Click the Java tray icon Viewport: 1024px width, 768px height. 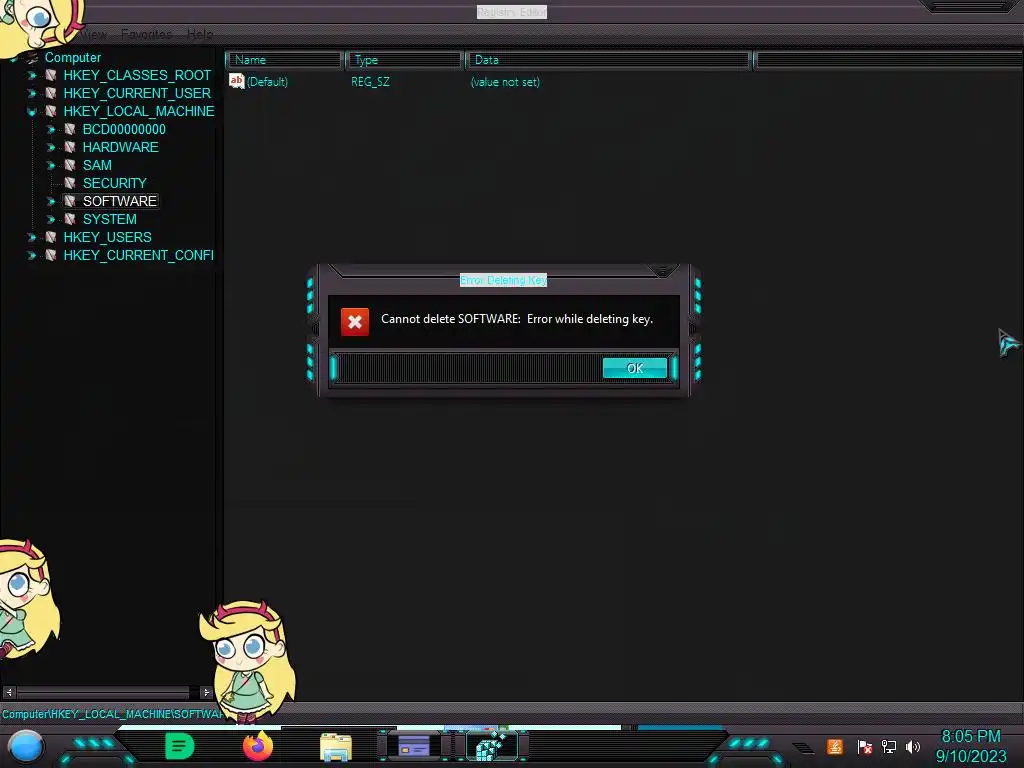pyautogui.click(x=835, y=746)
